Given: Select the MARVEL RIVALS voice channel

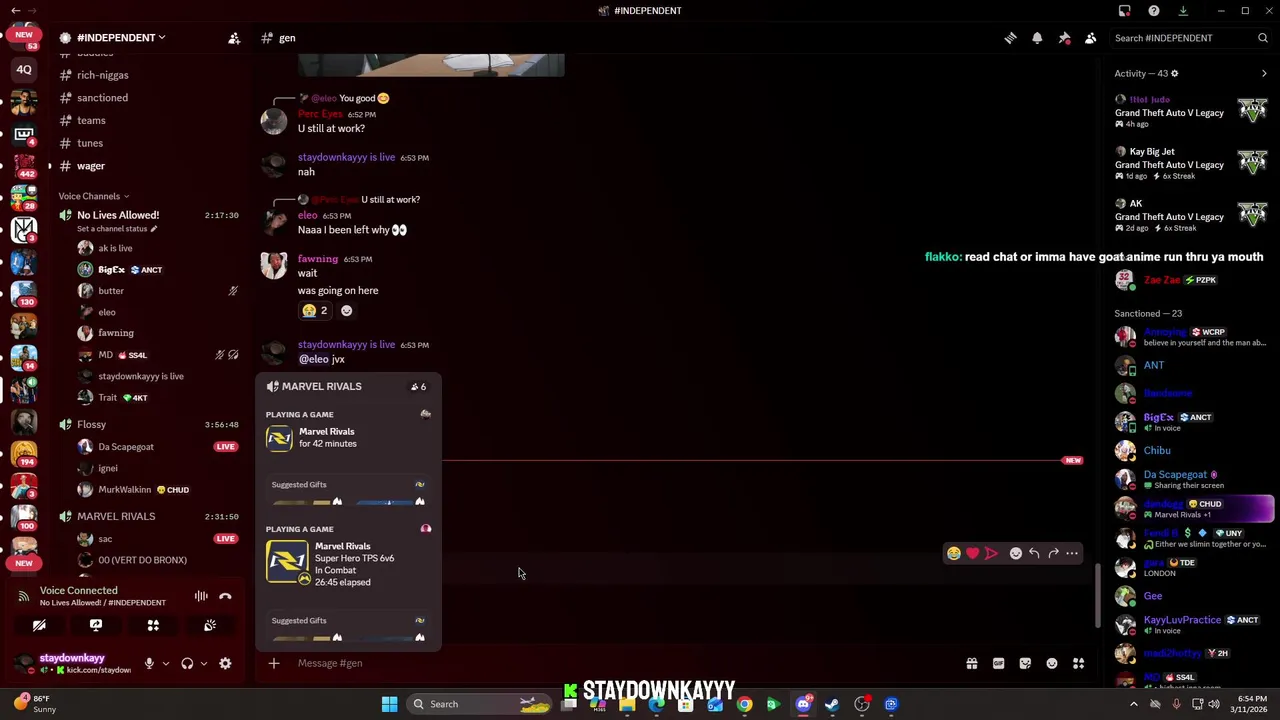Looking at the screenshot, I should pos(116,516).
